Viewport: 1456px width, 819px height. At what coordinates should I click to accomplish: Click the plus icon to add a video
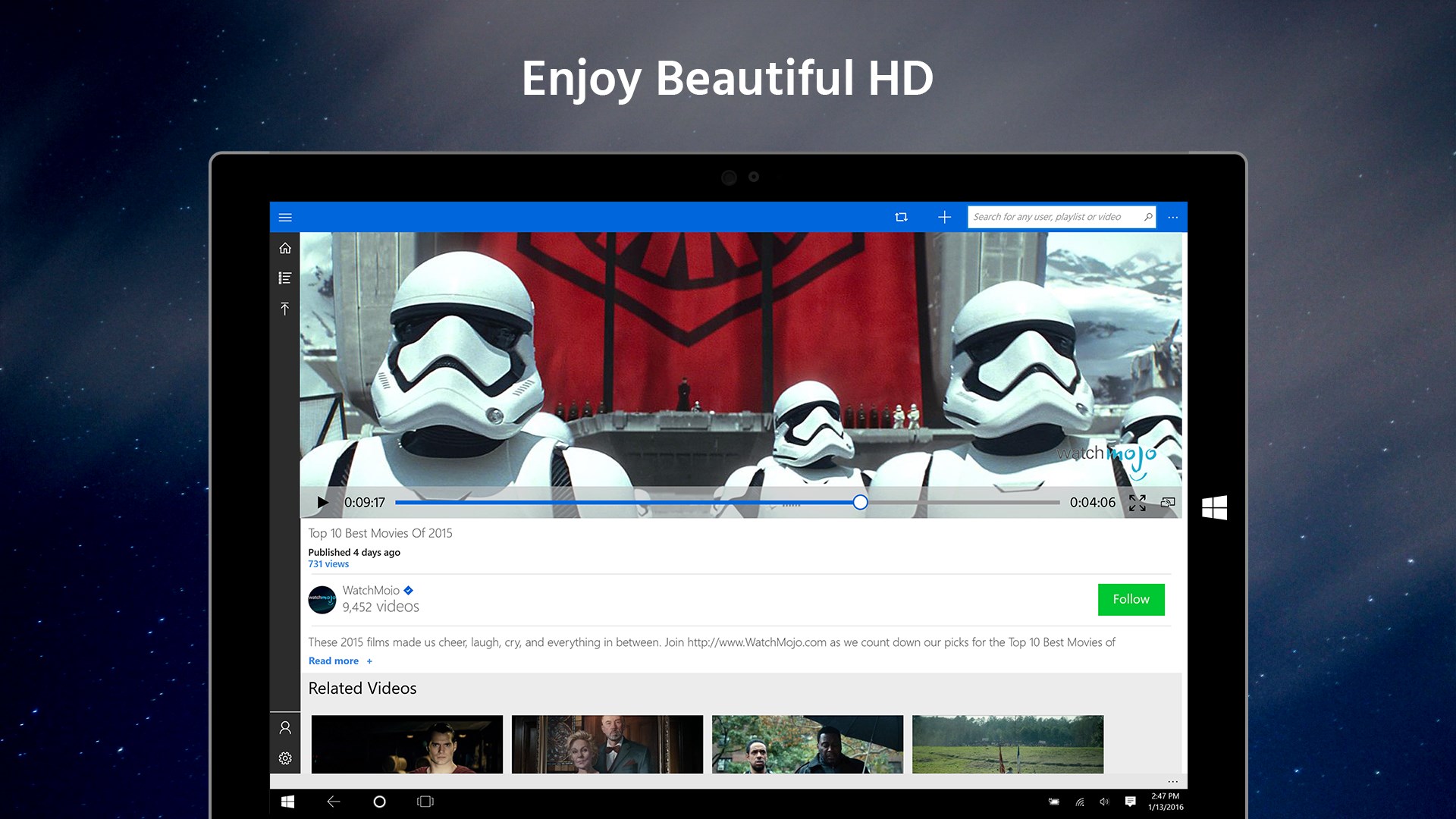tap(945, 217)
